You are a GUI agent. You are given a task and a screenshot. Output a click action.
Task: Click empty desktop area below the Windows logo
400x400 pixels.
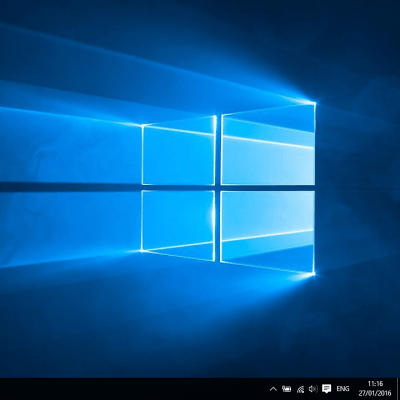pos(200,327)
